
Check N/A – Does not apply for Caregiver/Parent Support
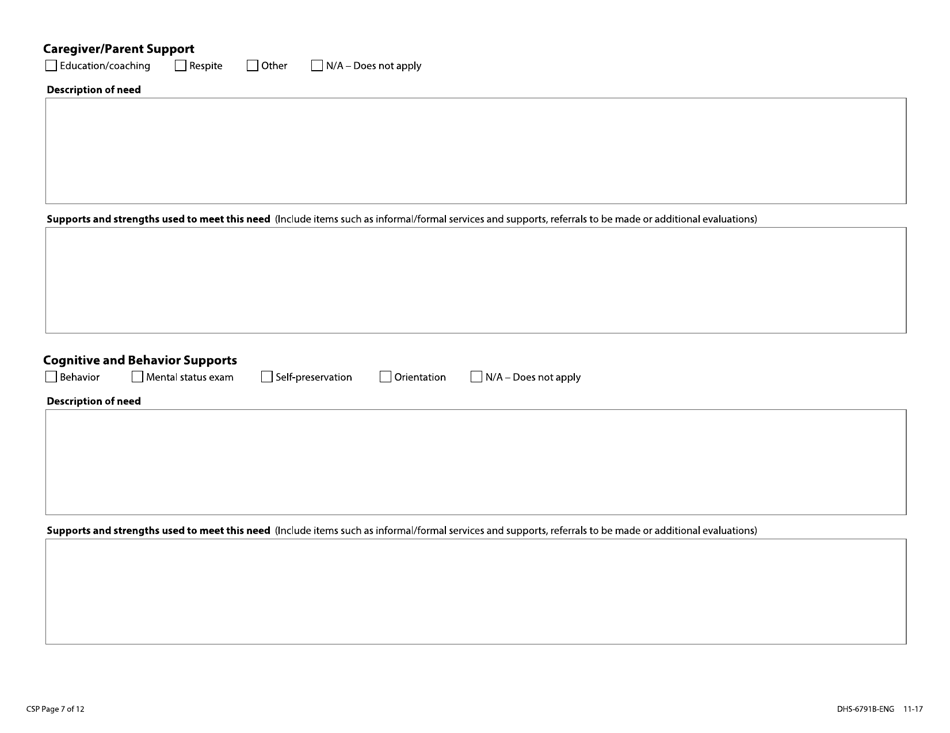point(317,65)
